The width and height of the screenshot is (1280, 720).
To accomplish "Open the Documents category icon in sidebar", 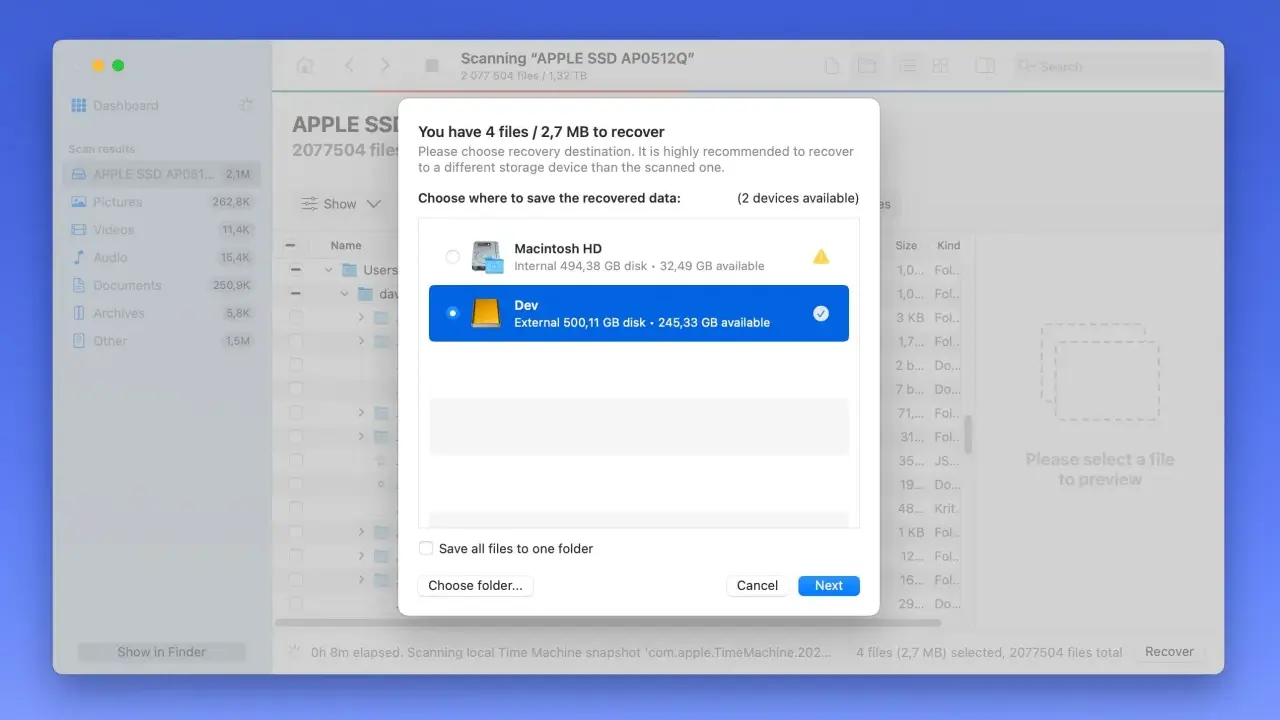I will click(x=79, y=285).
